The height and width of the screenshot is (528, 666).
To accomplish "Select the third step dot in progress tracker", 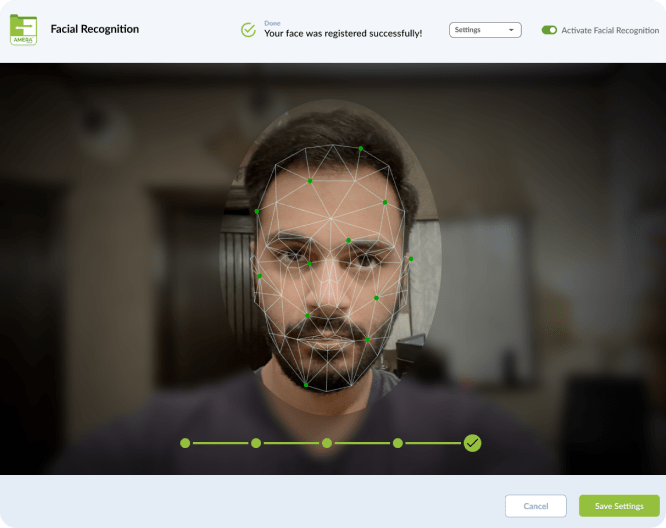I will 327,443.
